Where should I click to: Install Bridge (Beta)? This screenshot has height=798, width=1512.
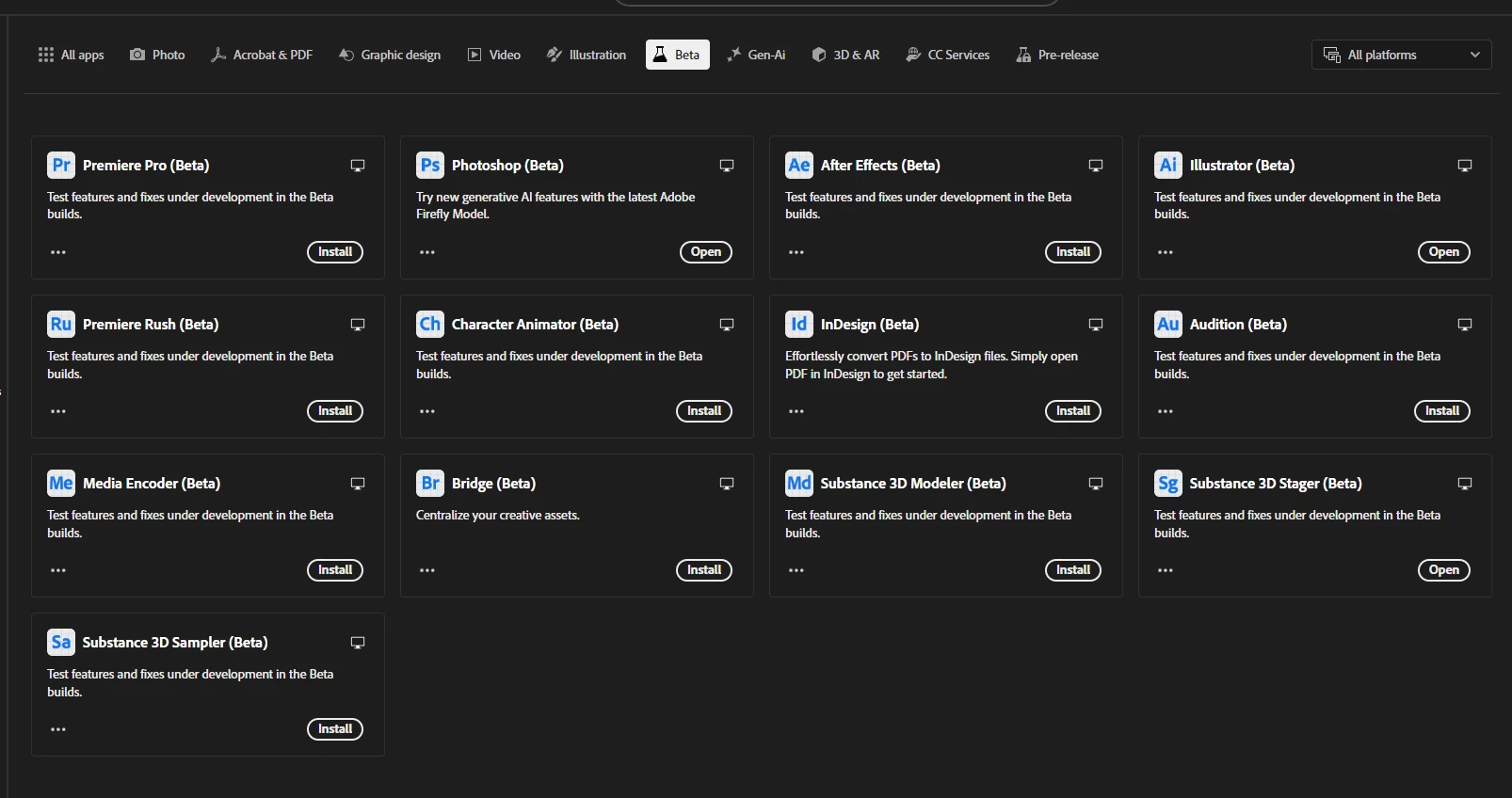click(x=704, y=570)
